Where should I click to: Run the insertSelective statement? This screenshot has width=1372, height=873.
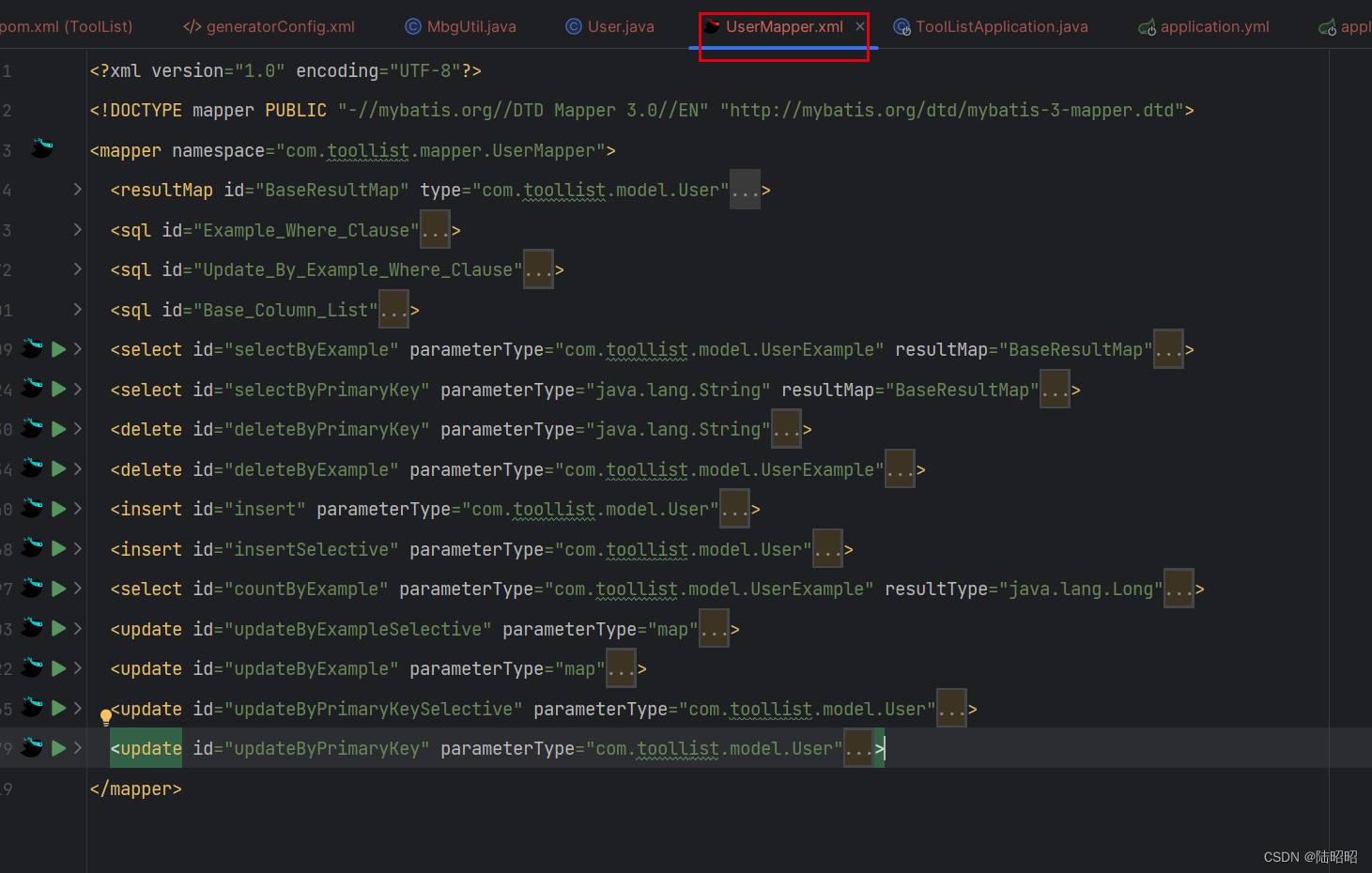pyautogui.click(x=58, y=548)
